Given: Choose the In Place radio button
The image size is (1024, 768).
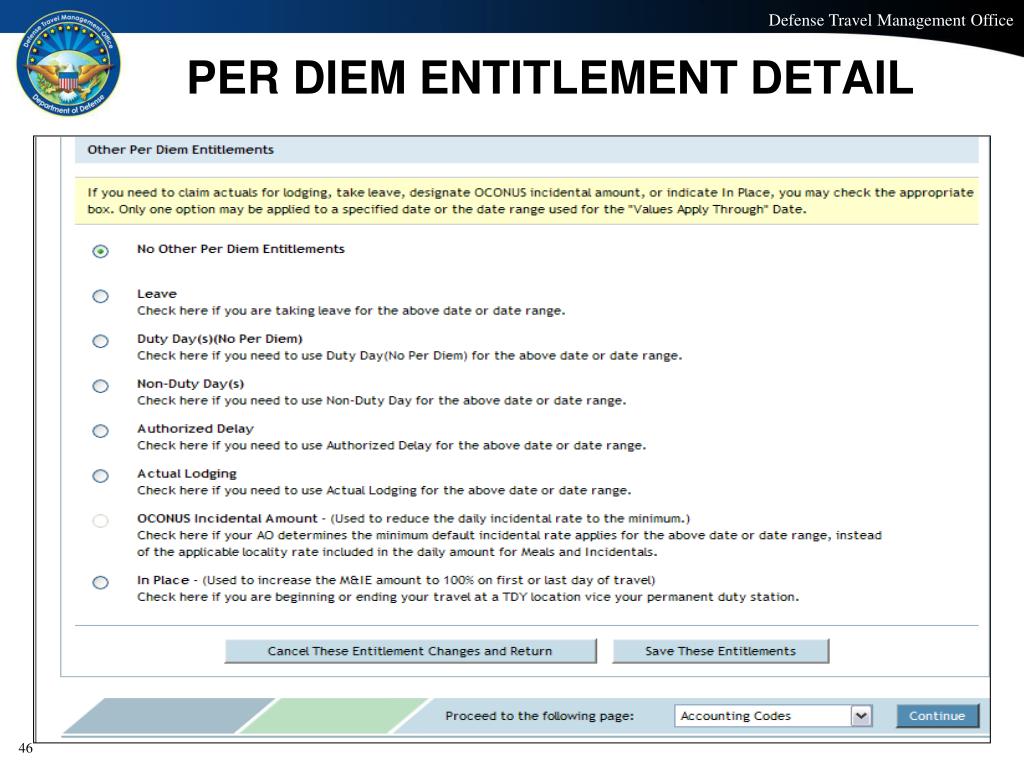Looking at the screenshot, I should [100, 582].
